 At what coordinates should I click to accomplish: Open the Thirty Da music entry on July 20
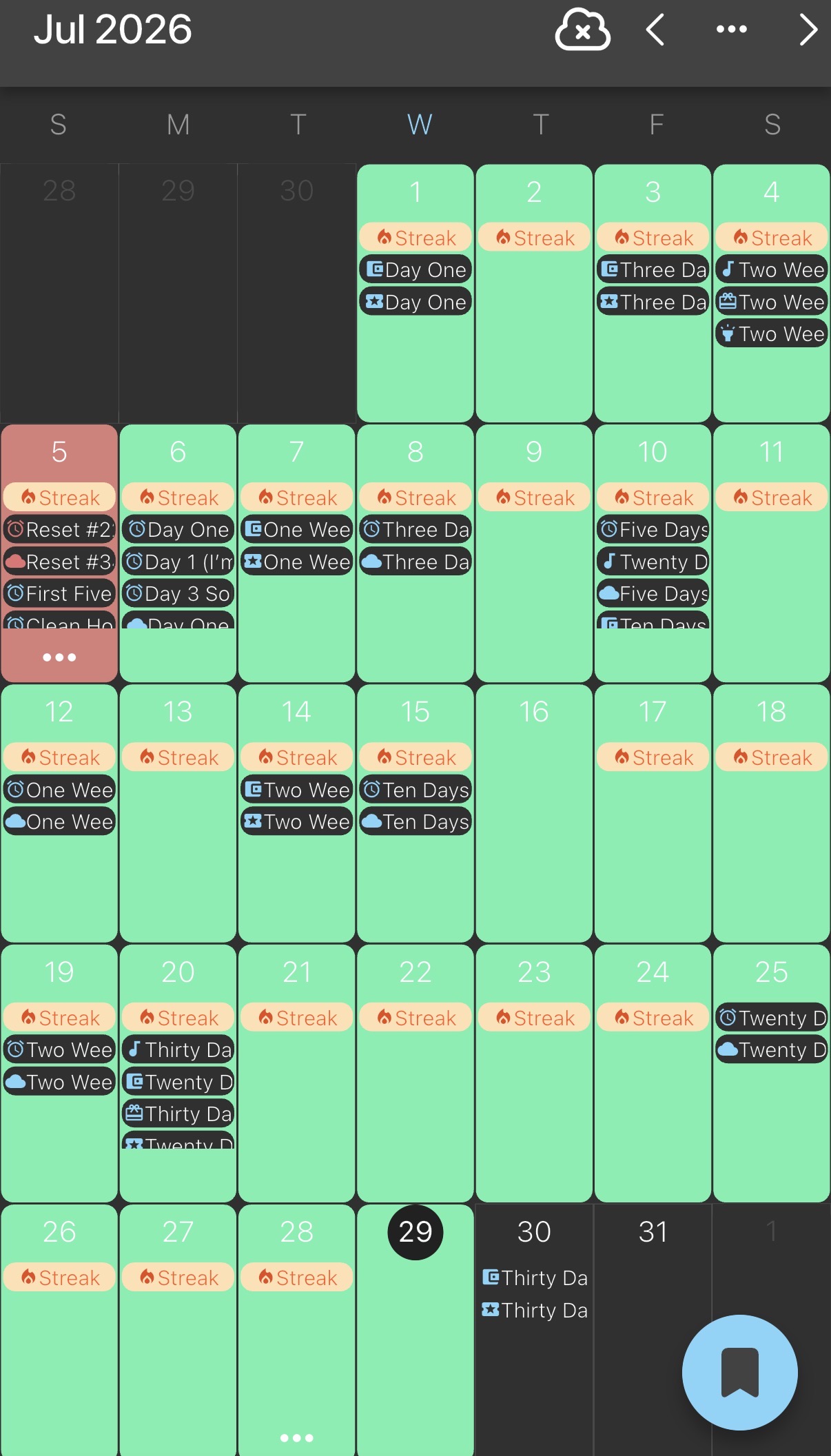click(x=178, y=1049)
